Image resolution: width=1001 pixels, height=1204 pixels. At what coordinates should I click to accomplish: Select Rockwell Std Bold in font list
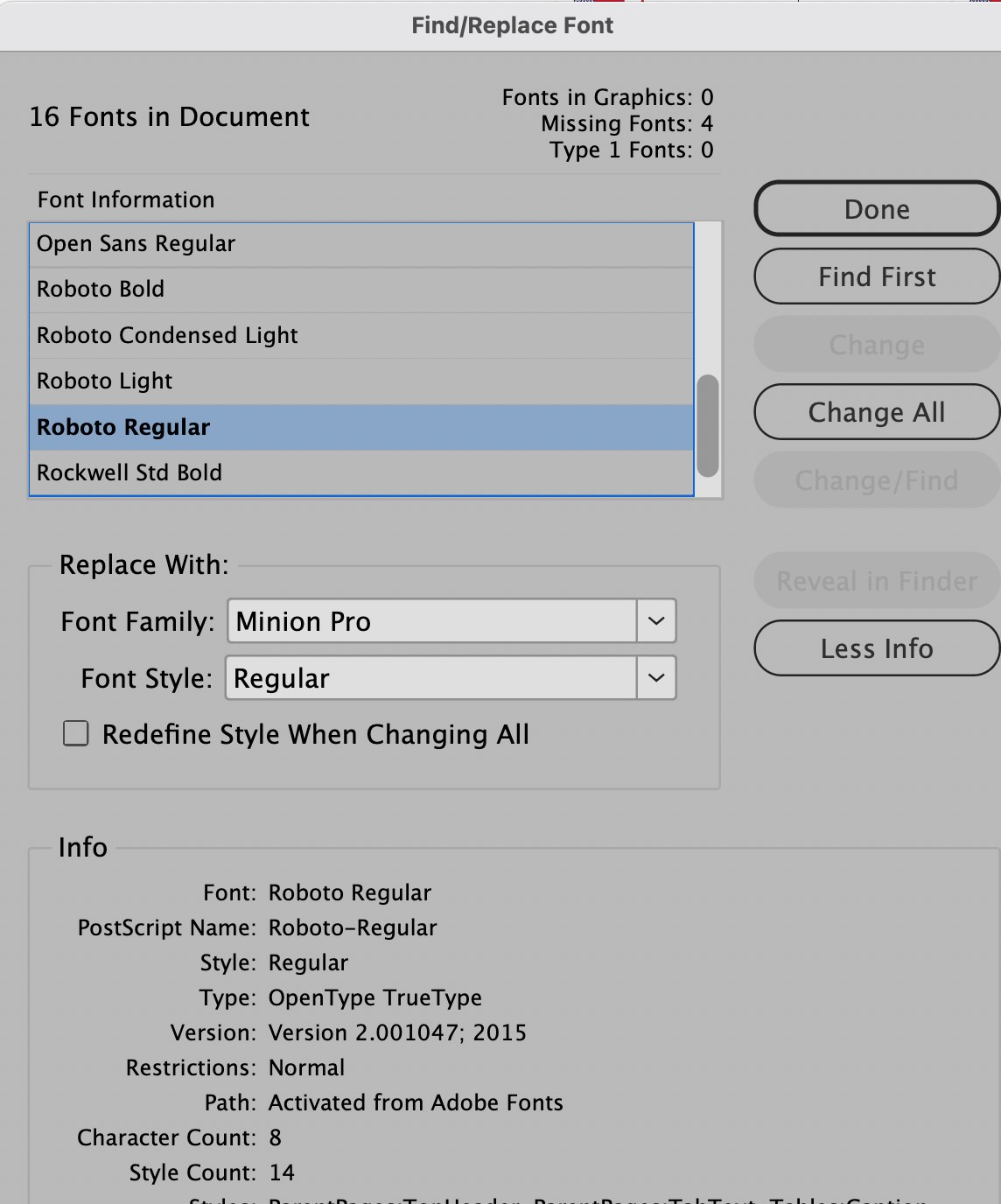pyautogui.click(x=361, y=473)
